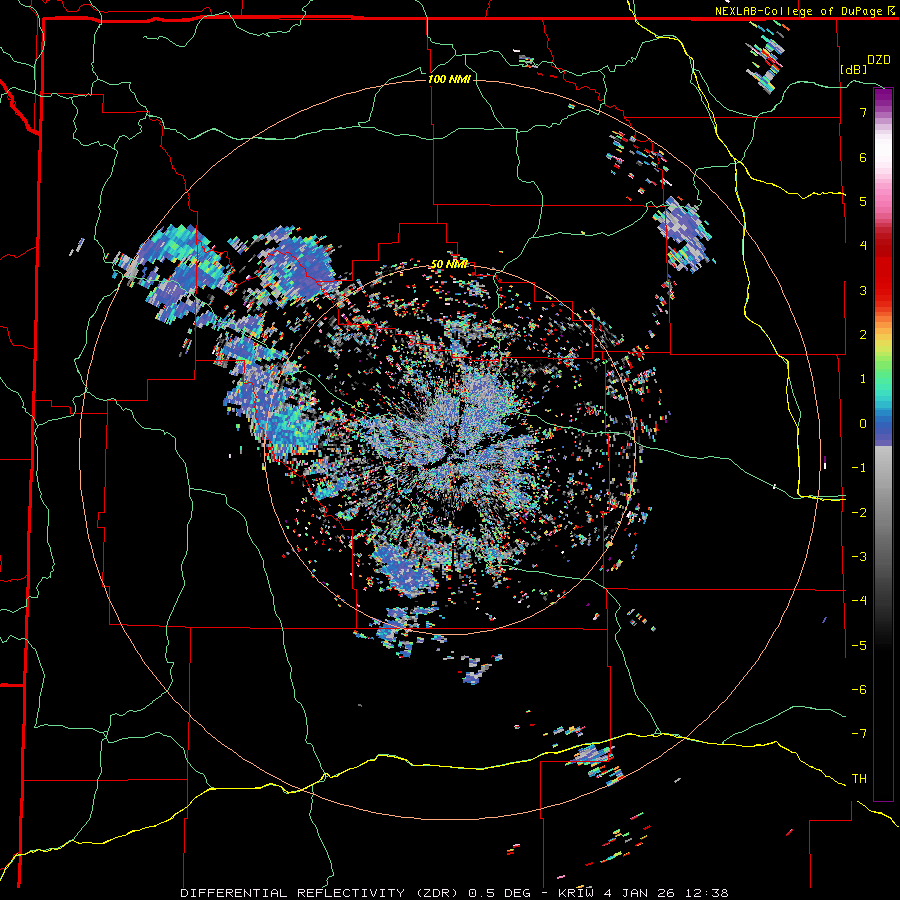Click the 6 value on color scale
The width and height of the screenshot is (900, 900).
[x=863, y=157]
